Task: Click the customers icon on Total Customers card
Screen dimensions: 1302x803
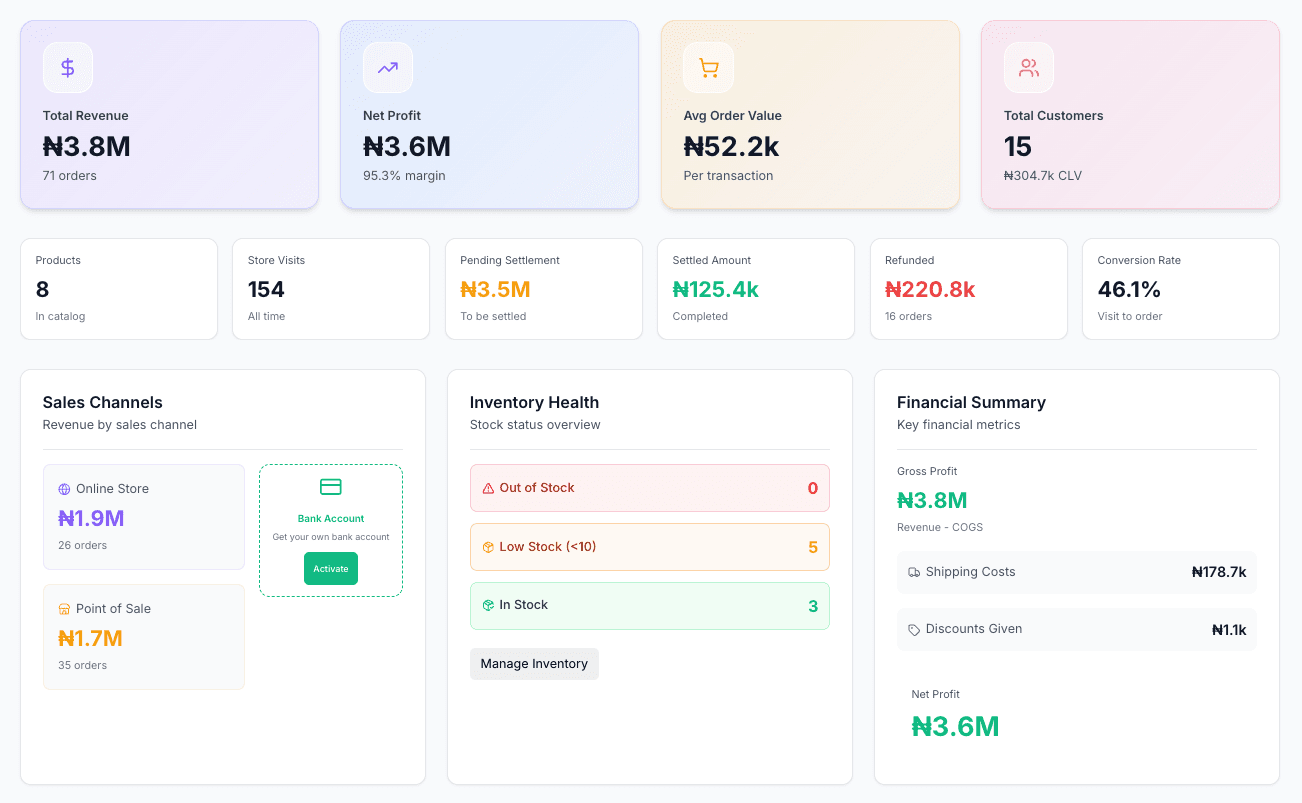Action: click(x=1028, y=67)
